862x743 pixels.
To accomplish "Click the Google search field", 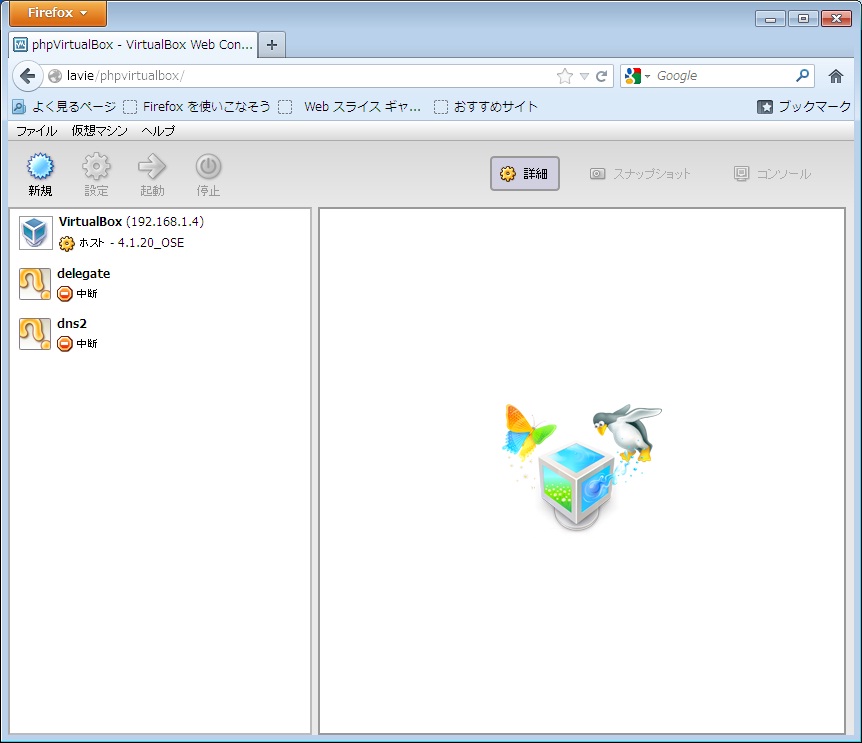I will tap(723, 76).
